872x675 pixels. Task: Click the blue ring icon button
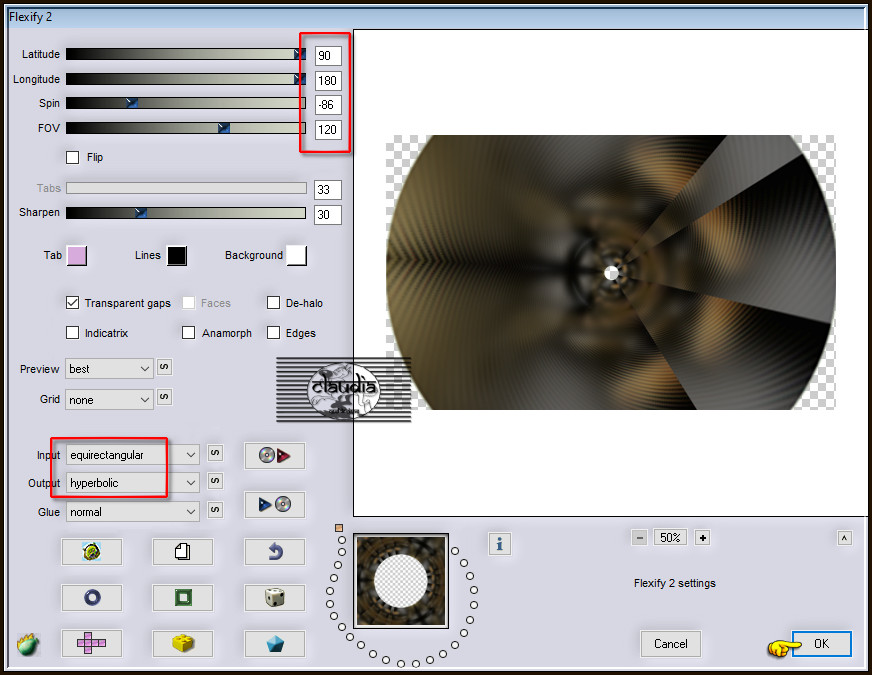pyautogui.click(x=92, y=598)
